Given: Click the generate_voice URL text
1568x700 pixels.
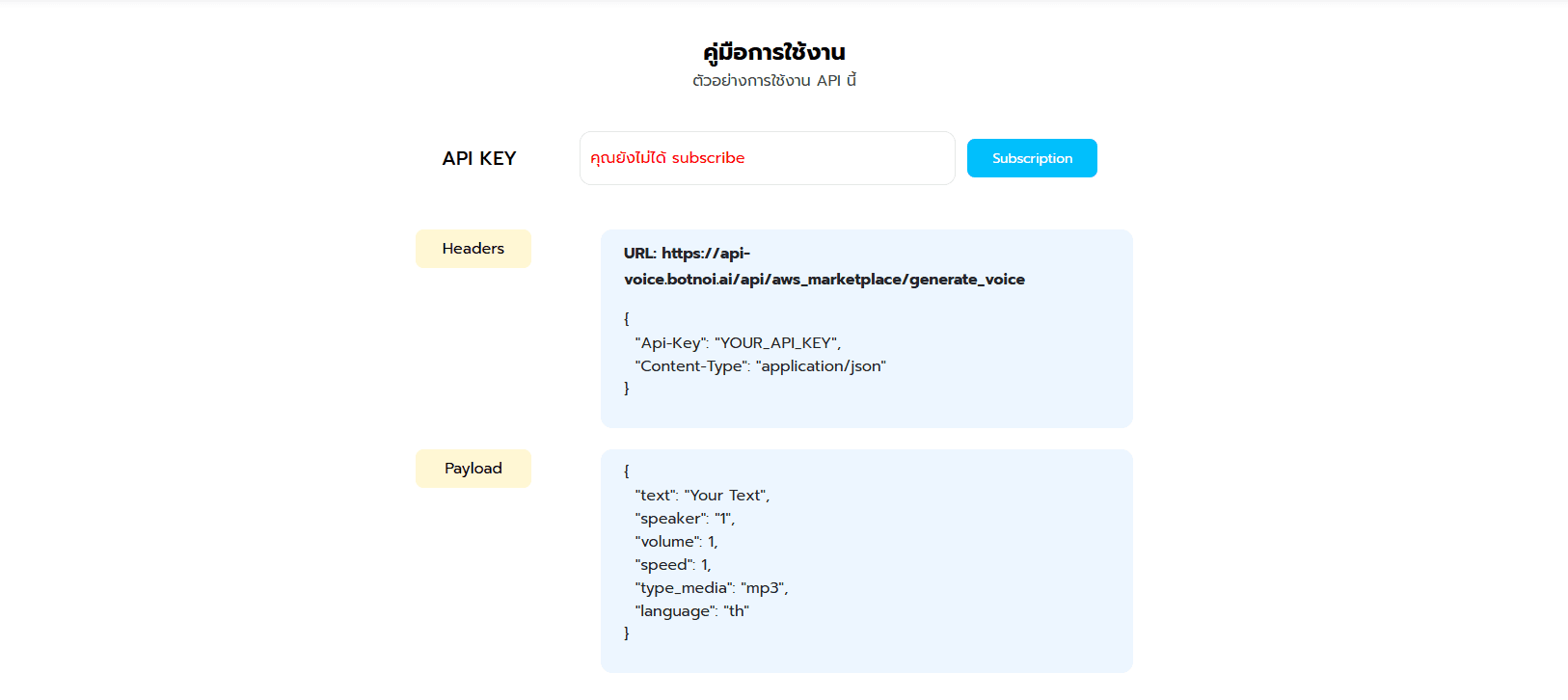Looking at the screenshot, I should coord(825,266).
